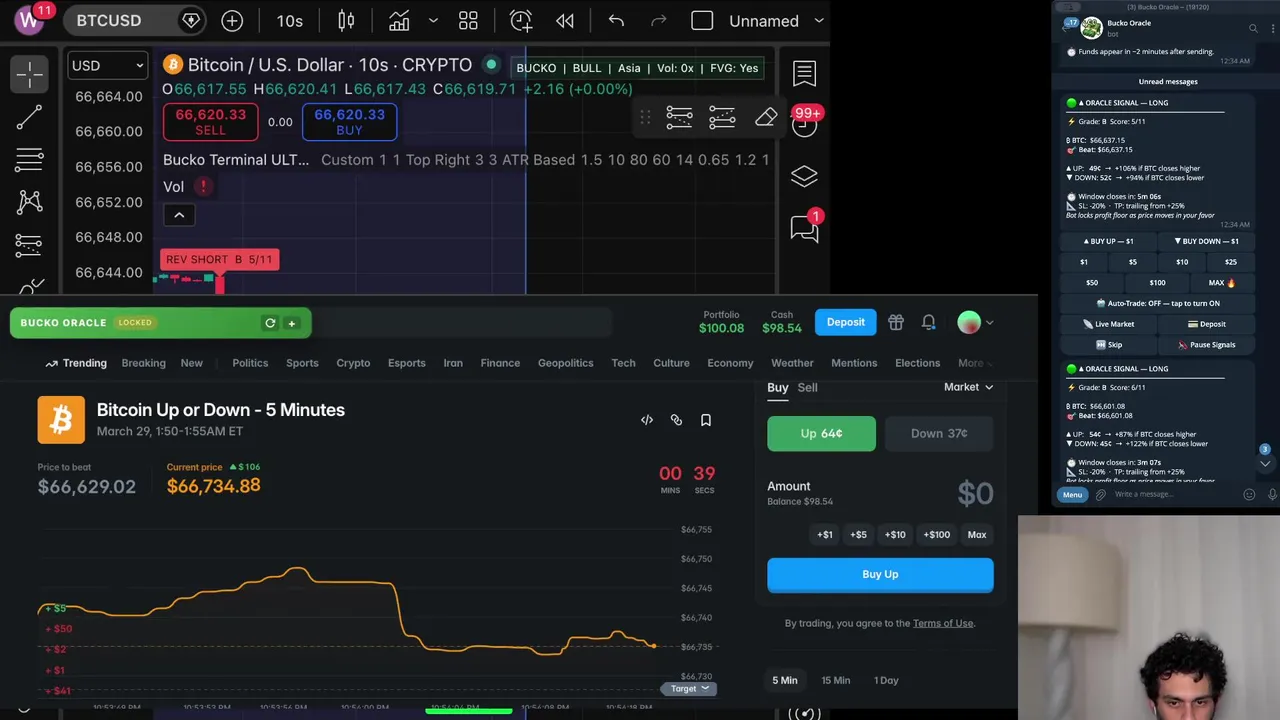Open the gift rewards icon
1280x720 pixels.
point(896,322)
